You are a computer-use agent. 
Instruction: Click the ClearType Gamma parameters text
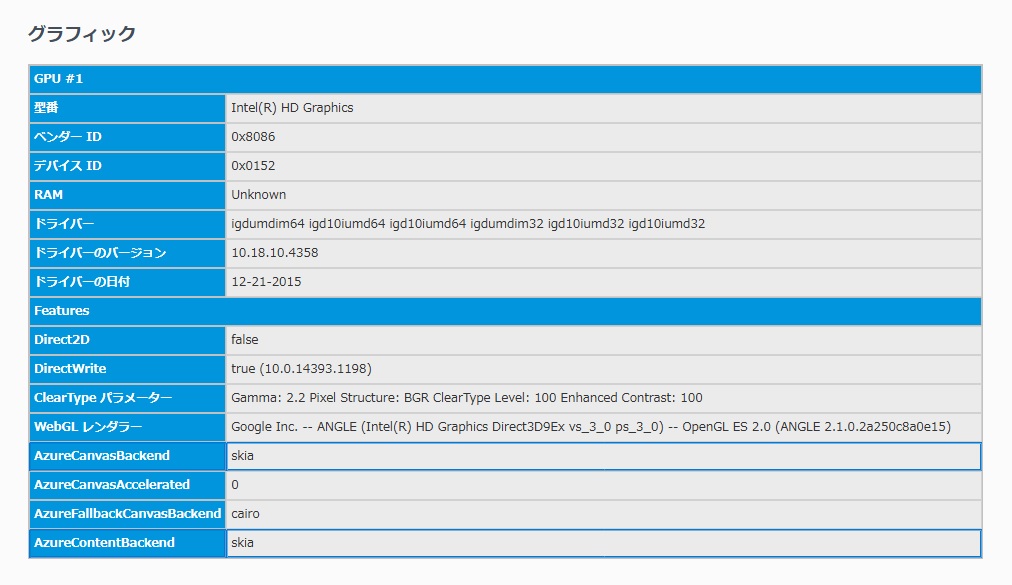tap(466, 398)
